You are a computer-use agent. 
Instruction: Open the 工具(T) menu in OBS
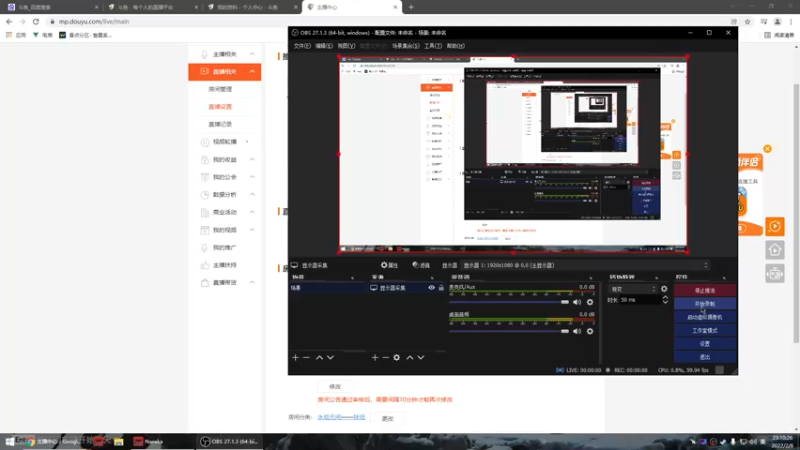pyautogui.click(x=433, y=46)
